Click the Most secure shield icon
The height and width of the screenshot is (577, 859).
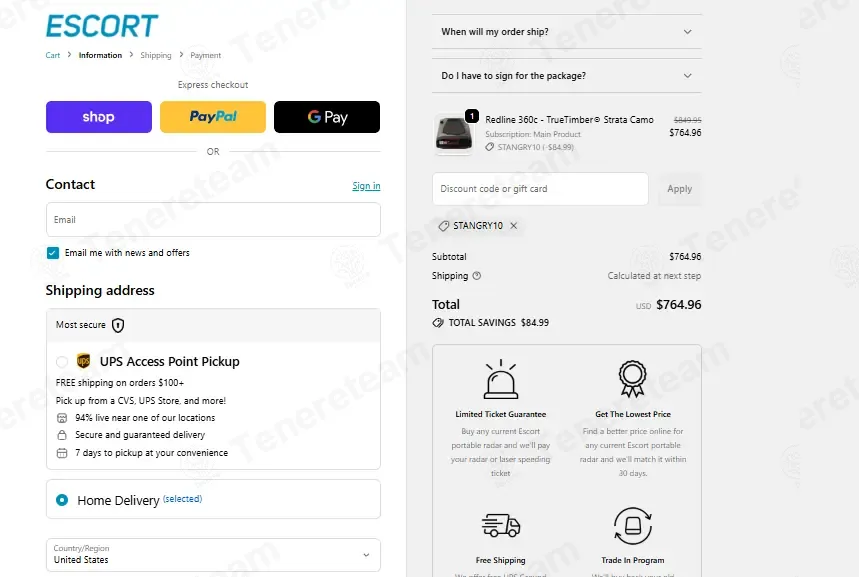[118, 325]
